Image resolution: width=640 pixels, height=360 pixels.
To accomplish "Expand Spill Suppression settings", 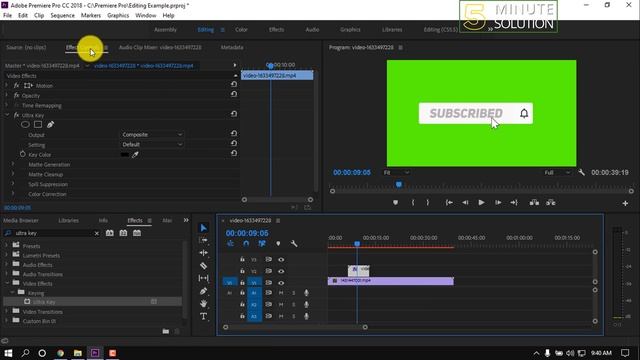I will pos(13,184).
